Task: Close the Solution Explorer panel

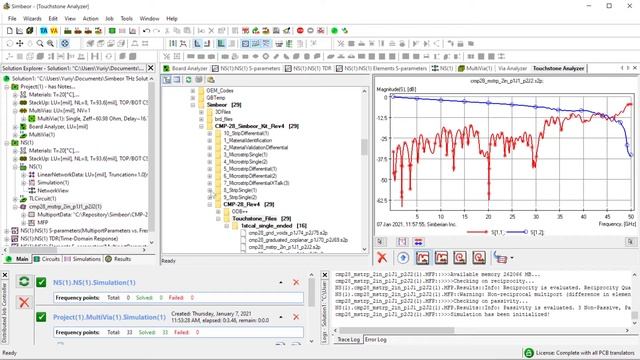Action: tap(150, 68)
